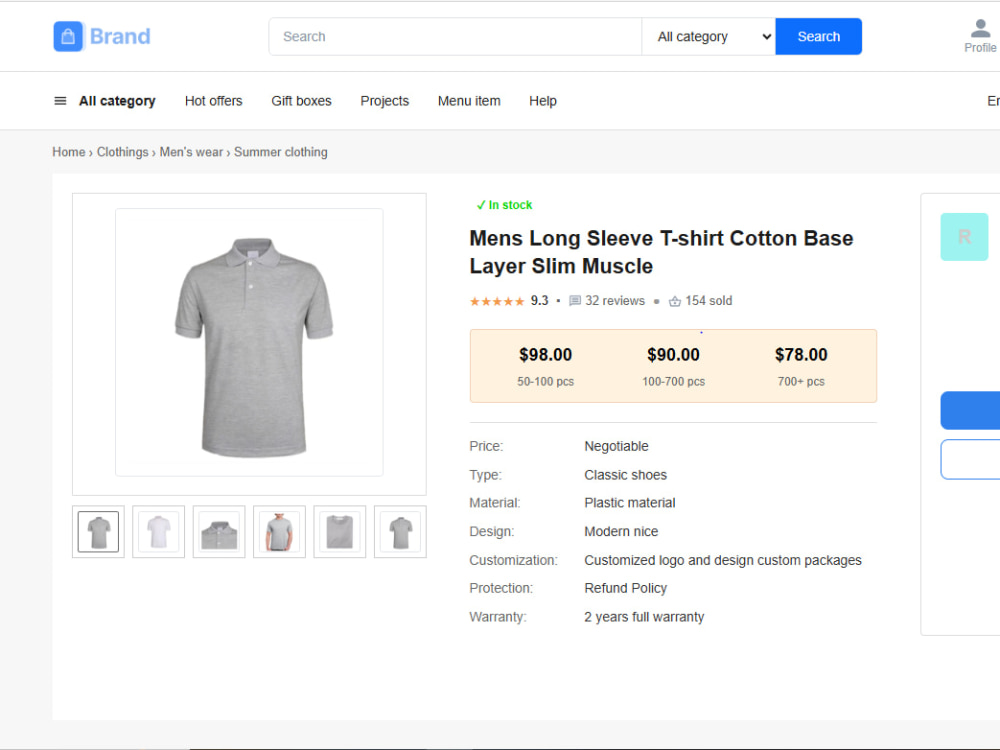Focus the Search text field
The height and width of the screenshot is (750, 1000).
455,37
